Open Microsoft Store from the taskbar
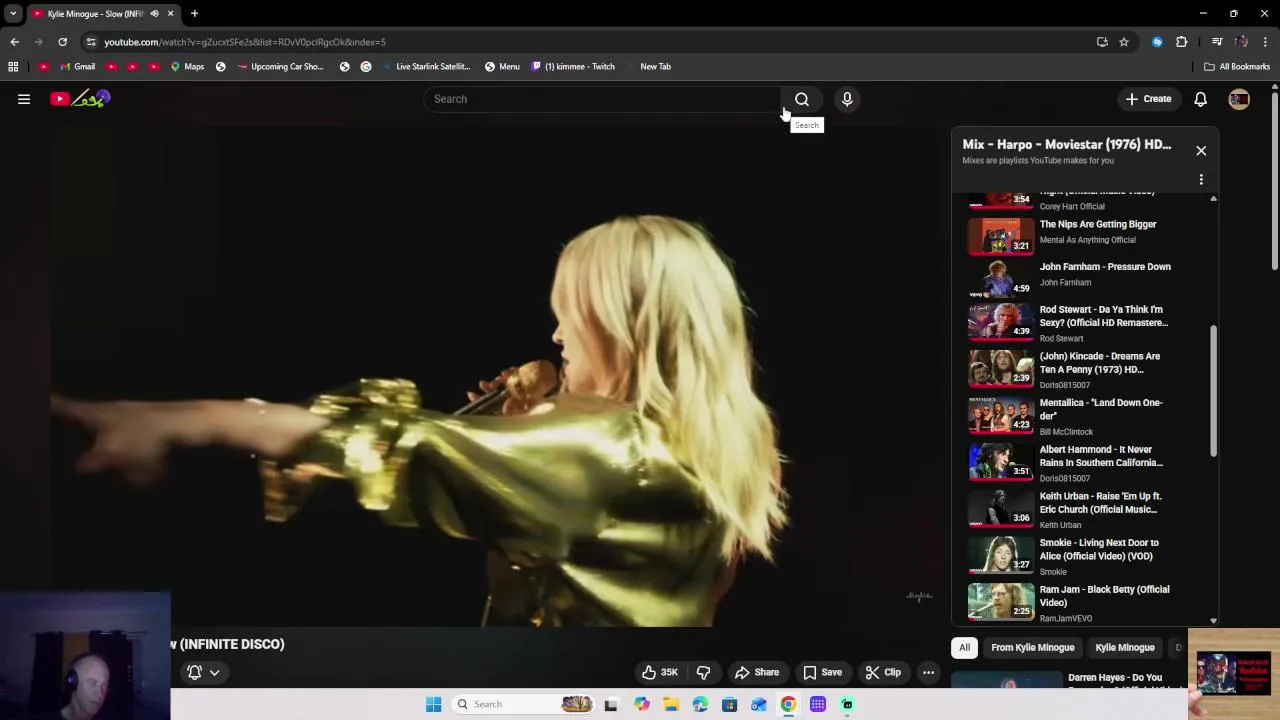Screen dimensions: 1280x720 (x=729, y=704)
